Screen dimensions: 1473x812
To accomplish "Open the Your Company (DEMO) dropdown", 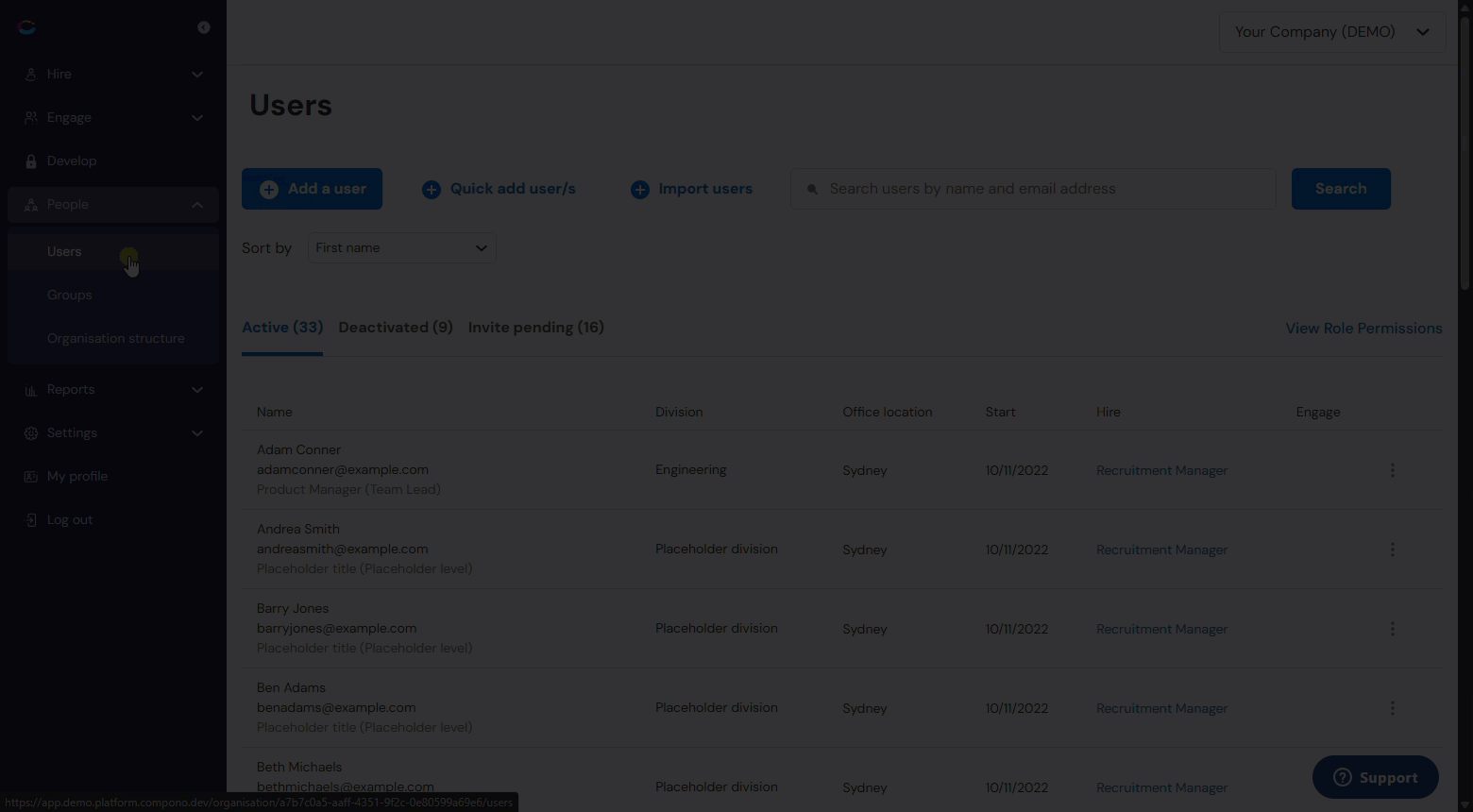I will click(x=1331, y=32).
